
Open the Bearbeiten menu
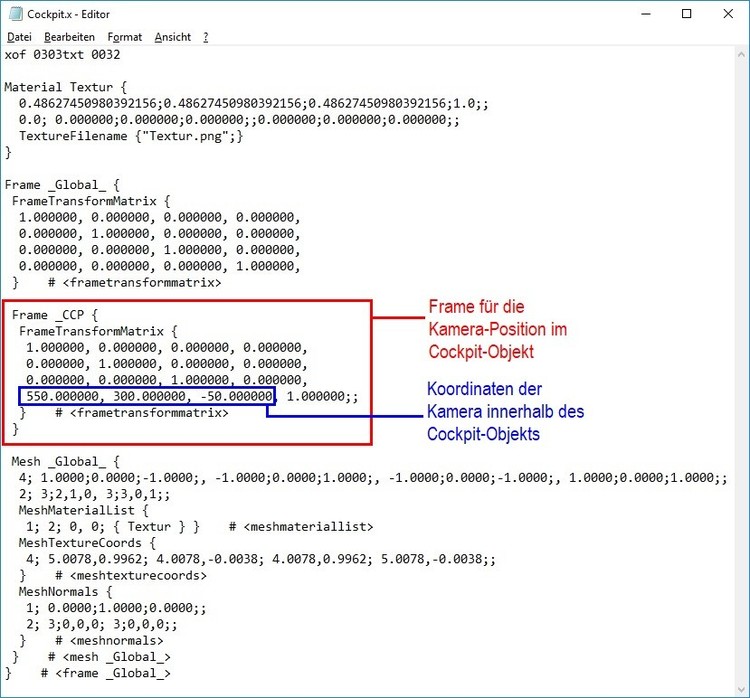click(x=69, y=37)
